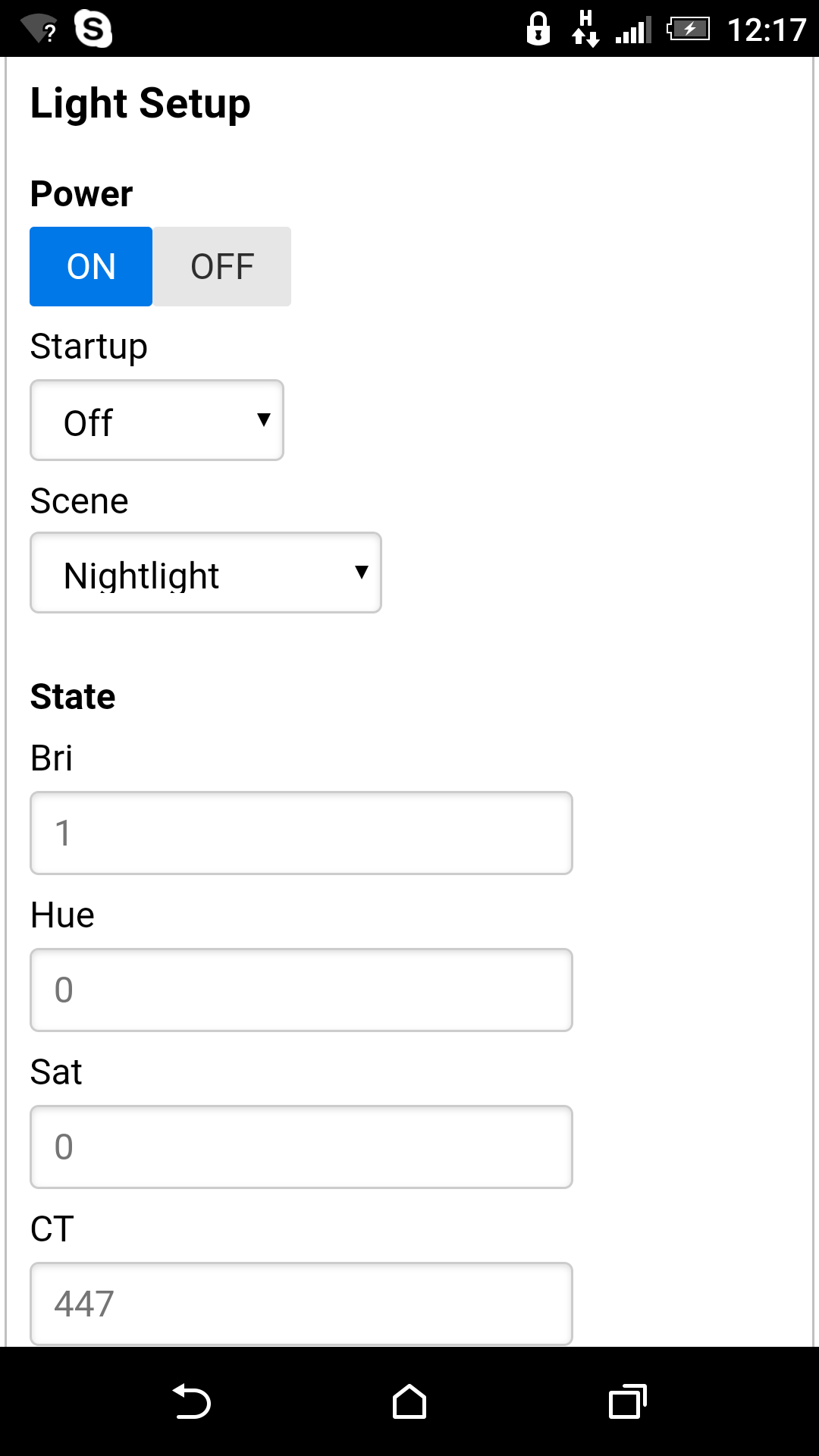Open the Startup dropdown
This screenshot has height=1456, width=819.
pyautogui.click(x=157, y=420)
